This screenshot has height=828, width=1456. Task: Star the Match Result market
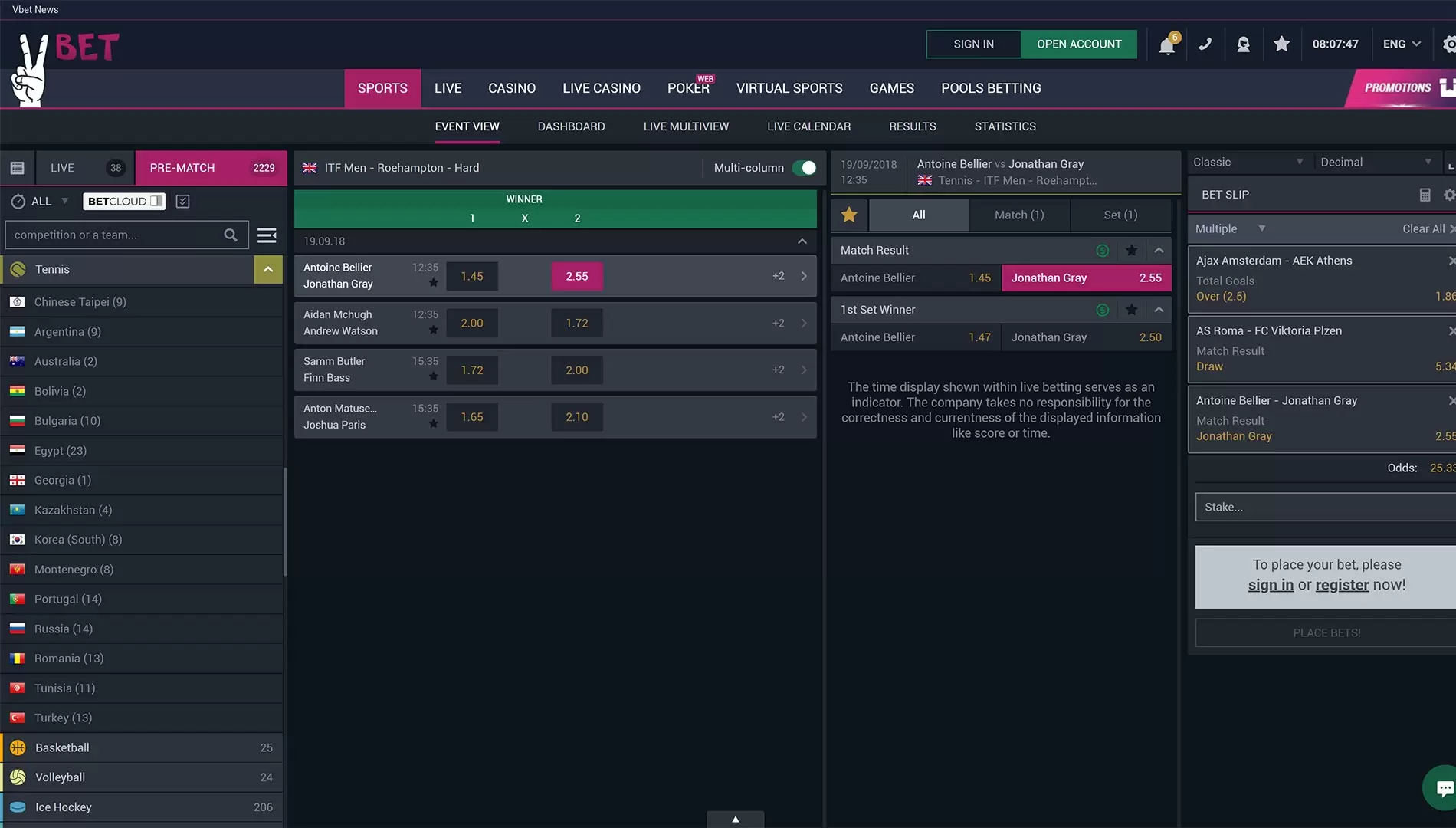coord(1131,250)
